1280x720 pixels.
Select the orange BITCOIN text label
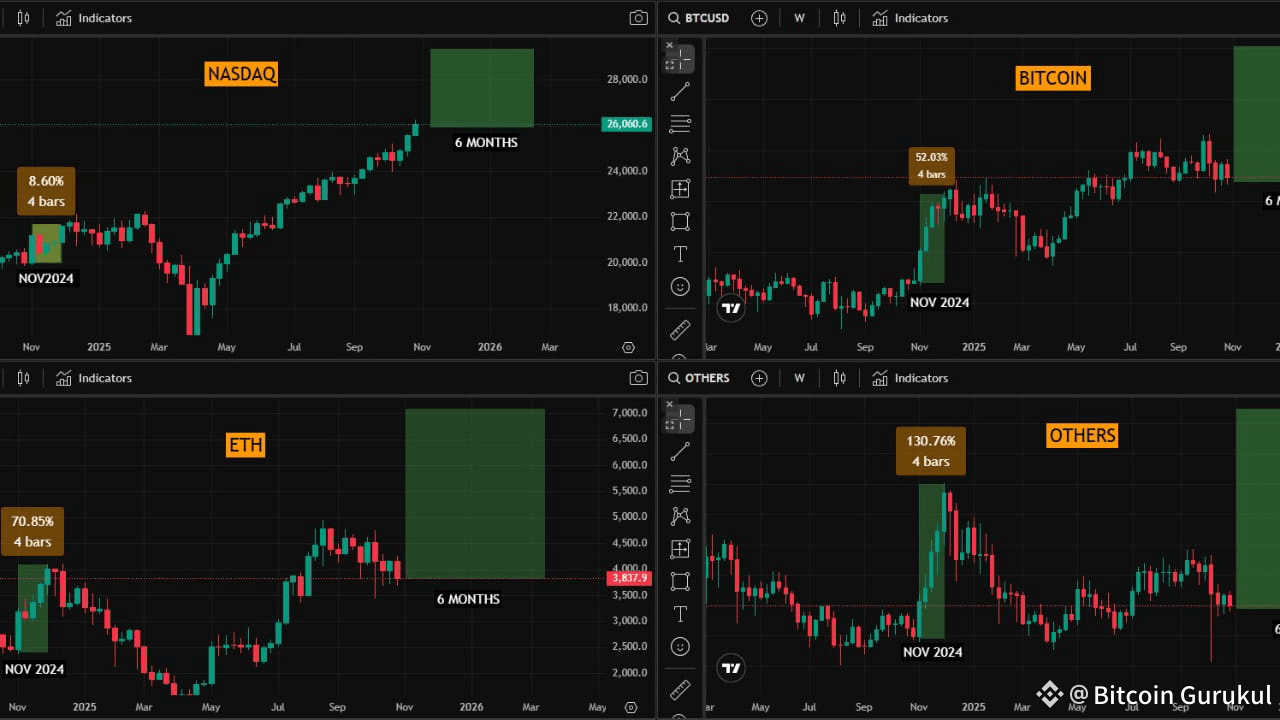(1053, 78)
